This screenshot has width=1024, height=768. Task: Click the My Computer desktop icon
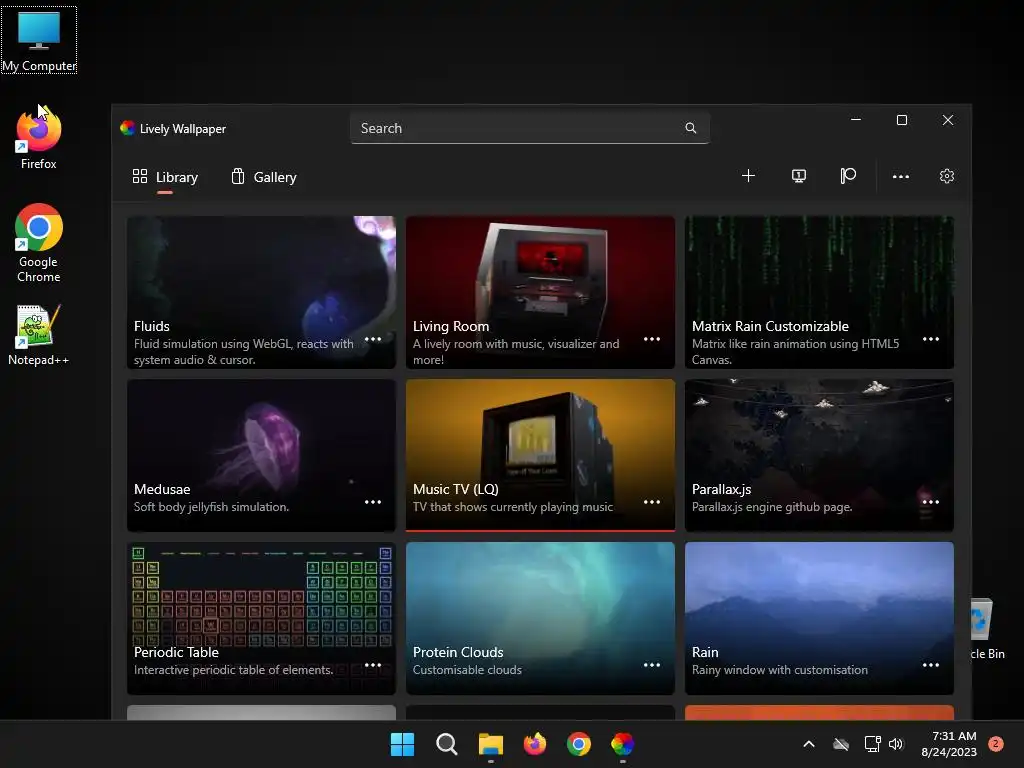click(x=39, y=40)
